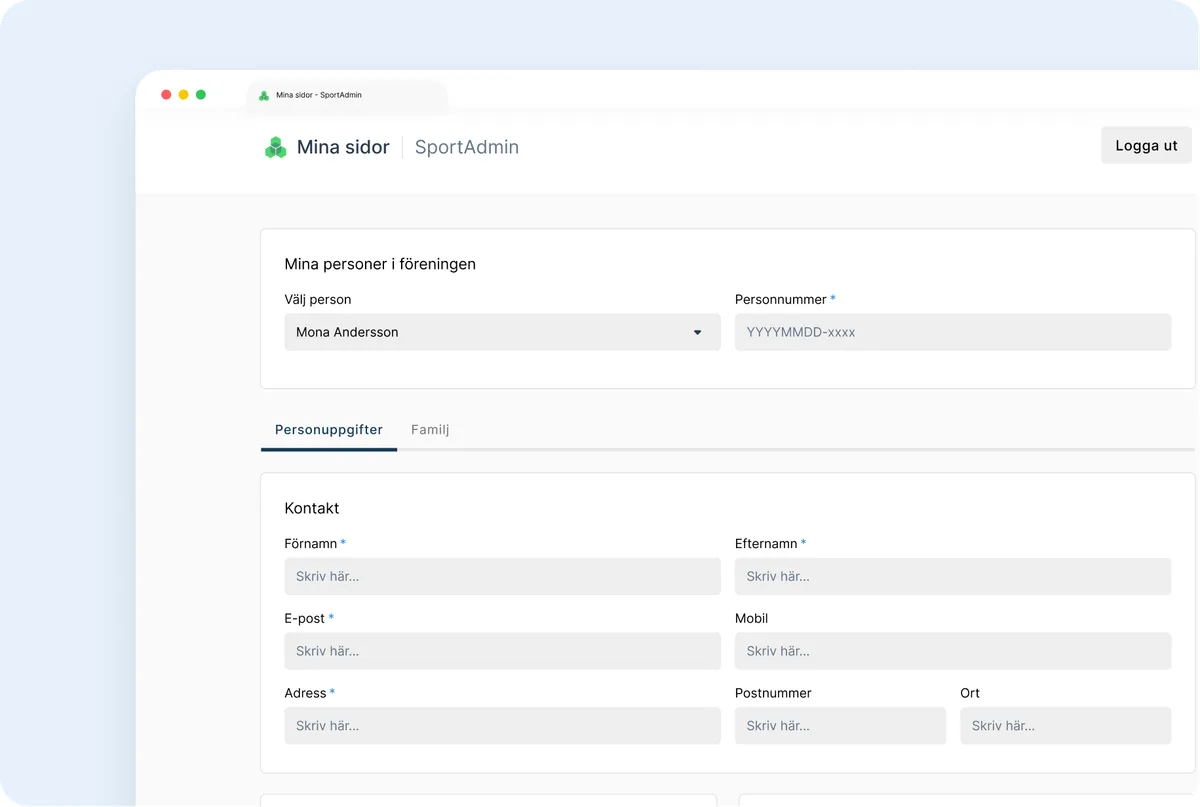
Task: Click the favicon in the browser tab
Action: 264,95
